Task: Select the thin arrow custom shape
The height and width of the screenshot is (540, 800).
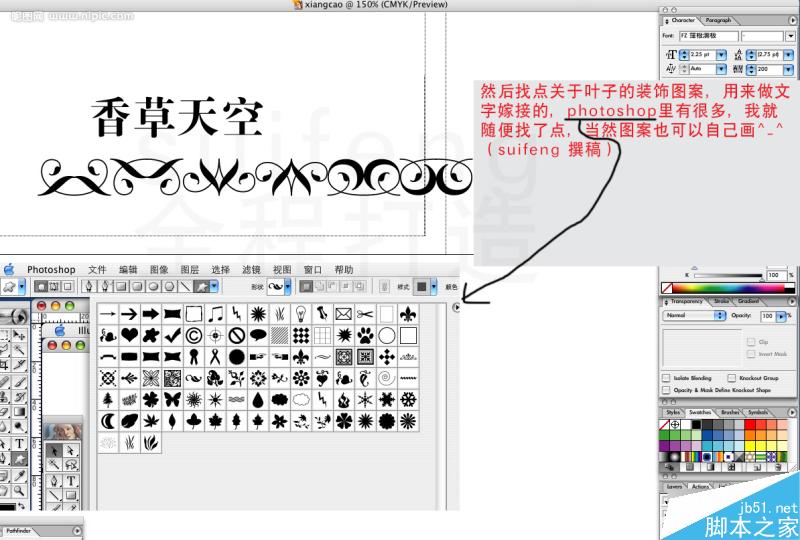Action: pyautogui.click(x=108, y=314)
